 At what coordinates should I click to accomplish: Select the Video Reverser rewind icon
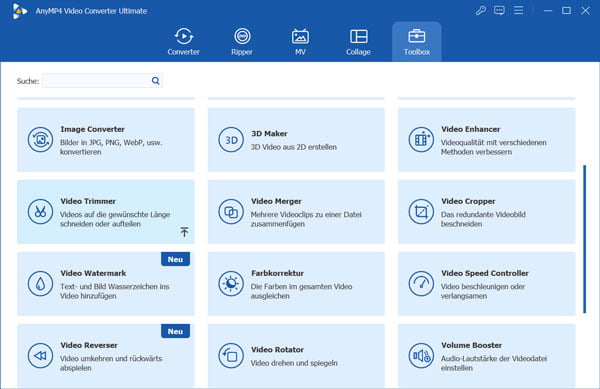tap(40, 355)
